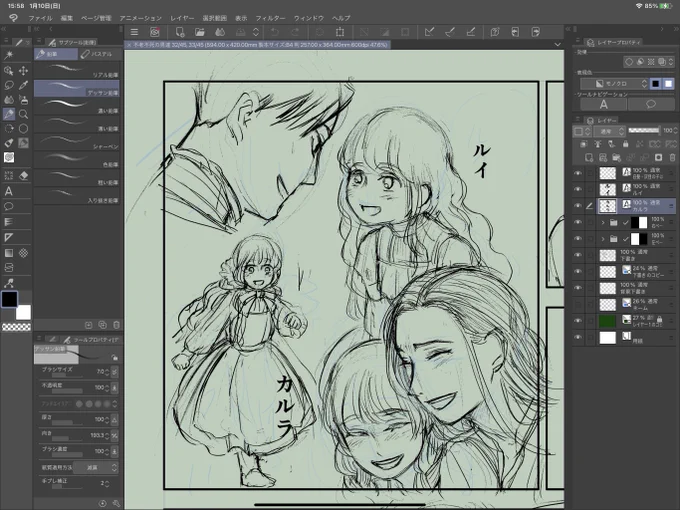
Task: Select the 色鉛筆 brush
Action: [77, 160]
